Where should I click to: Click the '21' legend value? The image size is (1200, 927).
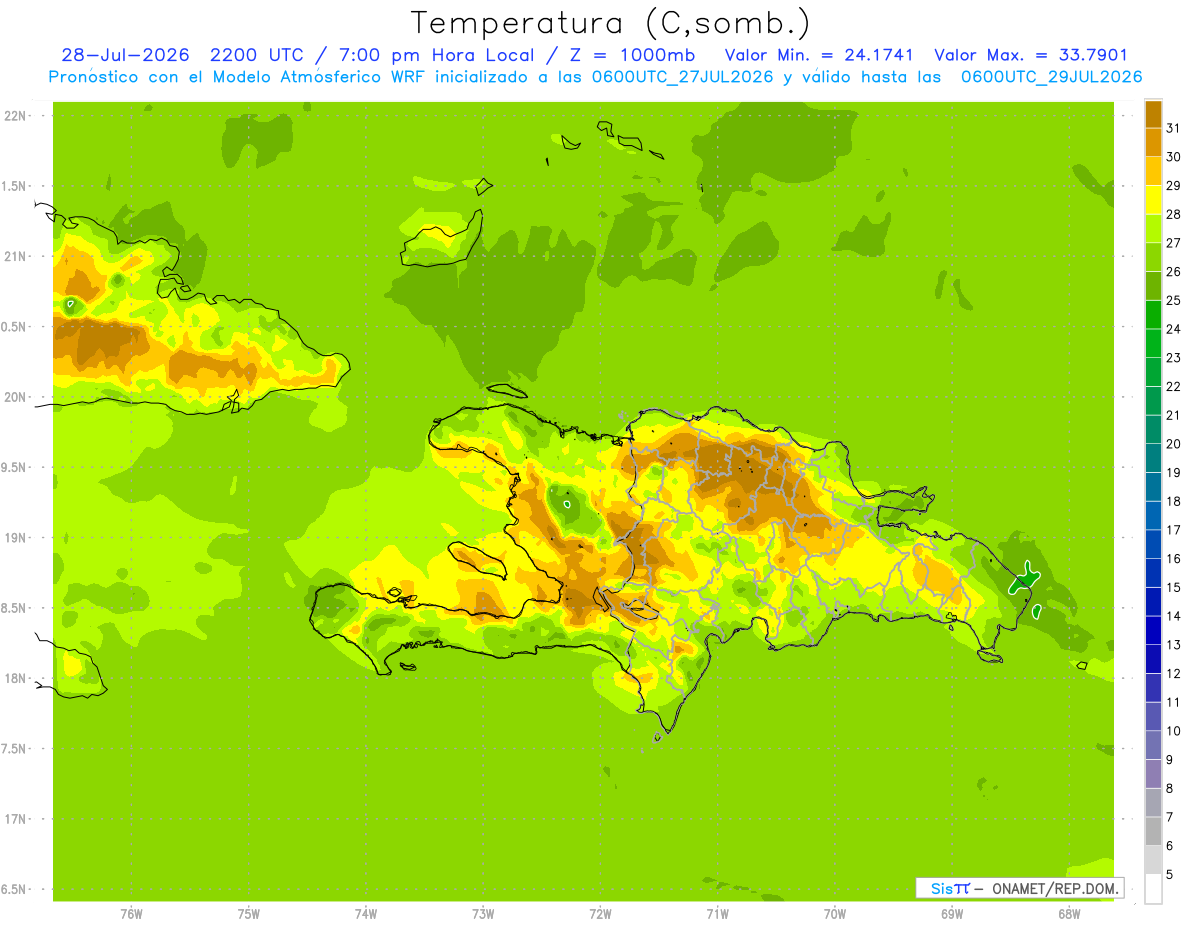coord(1174,415)
